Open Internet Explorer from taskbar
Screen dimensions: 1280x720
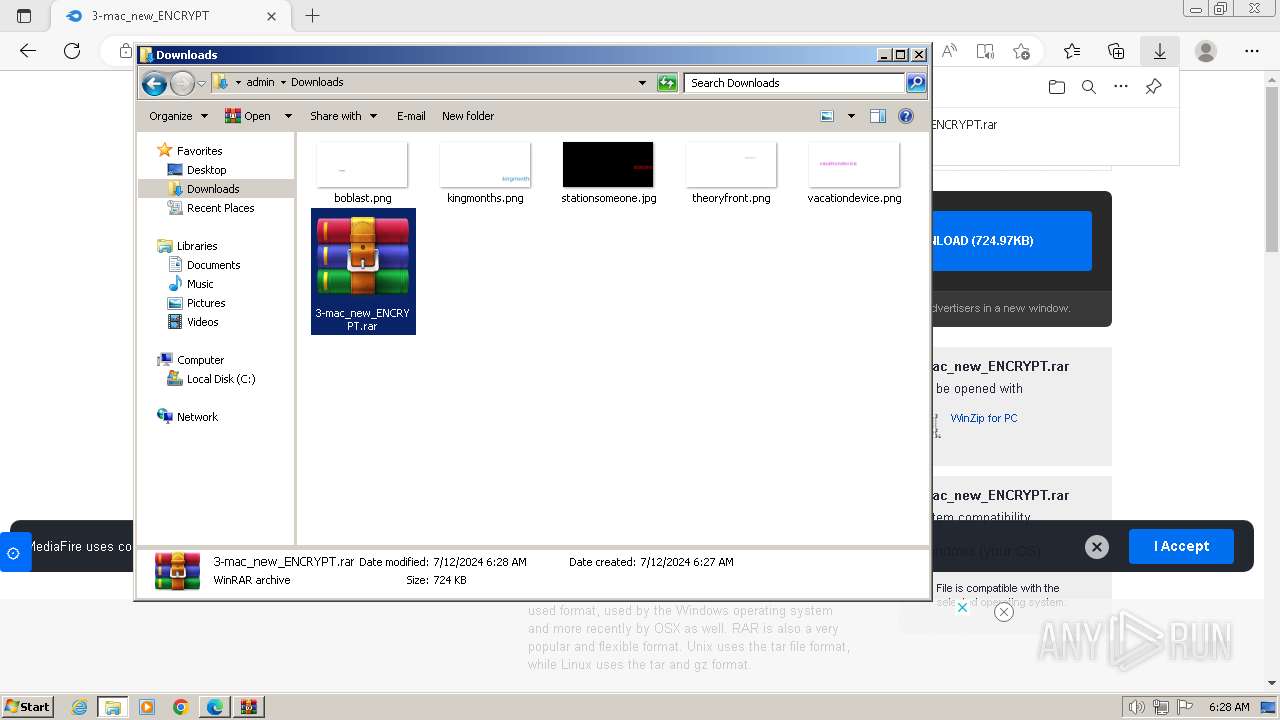point(80,707)
